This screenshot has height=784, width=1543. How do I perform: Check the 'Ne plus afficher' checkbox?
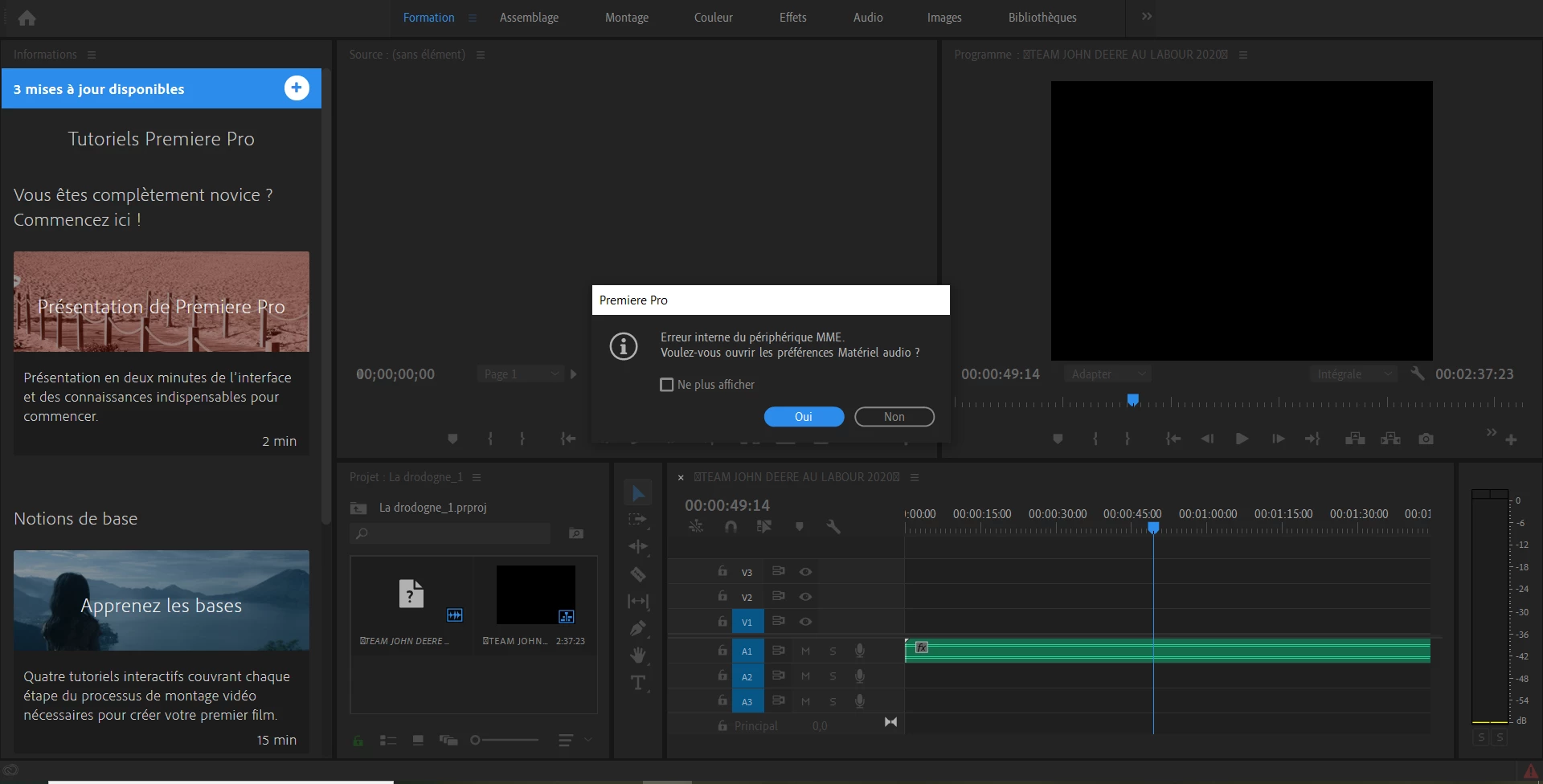pyautogui.click(x=666, y=385)
